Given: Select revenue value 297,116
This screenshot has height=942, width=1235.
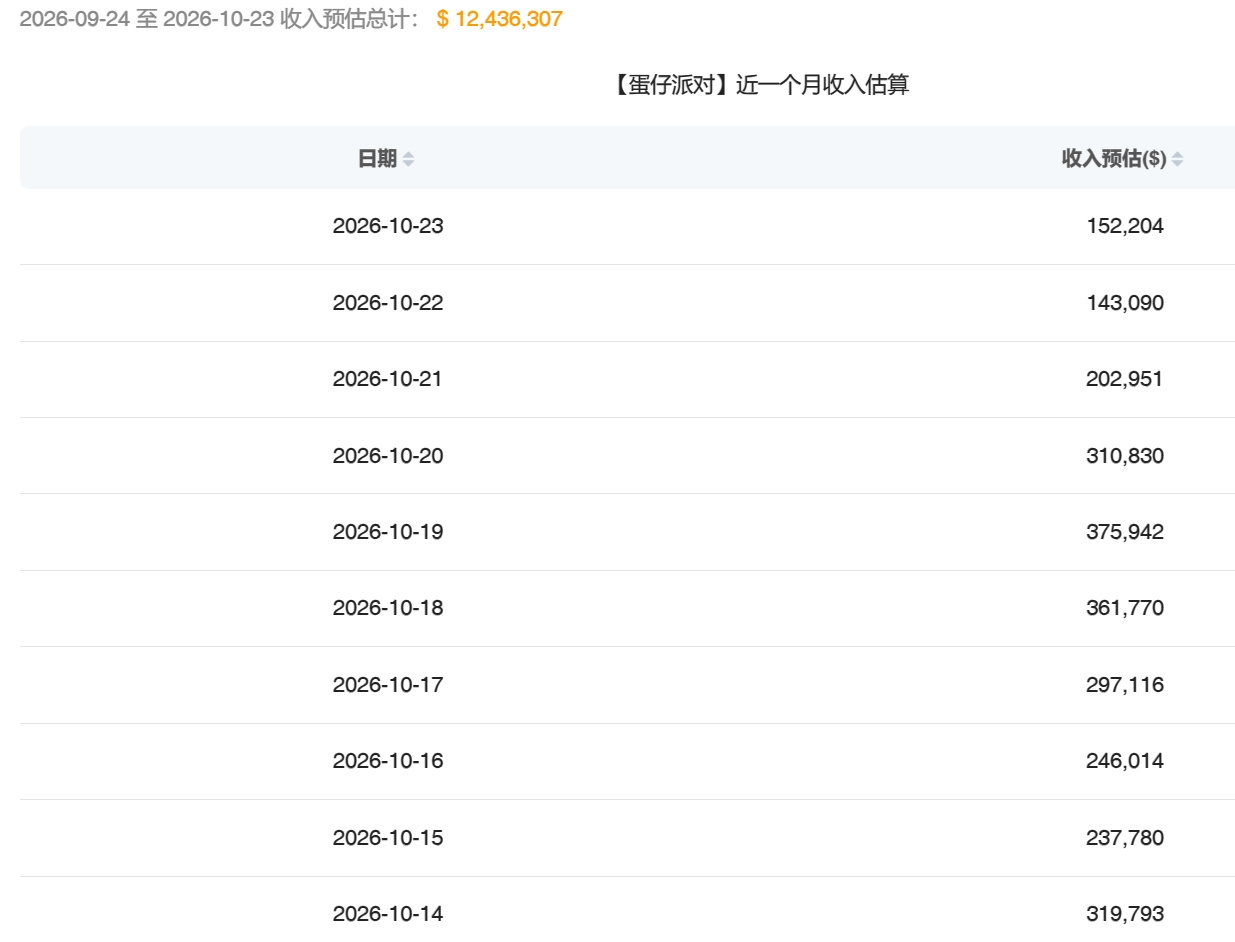Looking at the screenshot, I should pyautogui.click(x=1125, y=684).
